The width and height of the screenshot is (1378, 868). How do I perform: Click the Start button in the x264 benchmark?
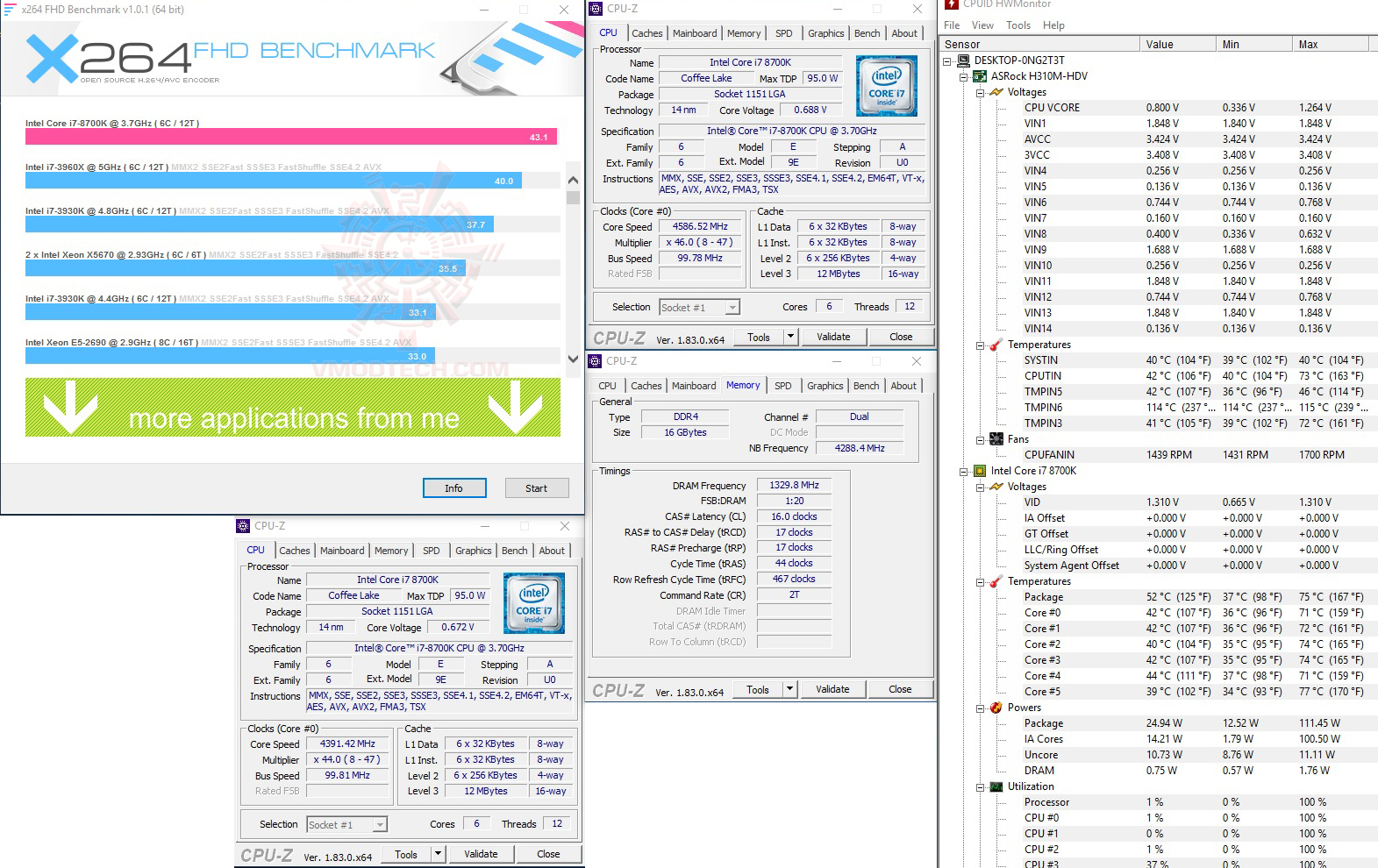[537, 488]
